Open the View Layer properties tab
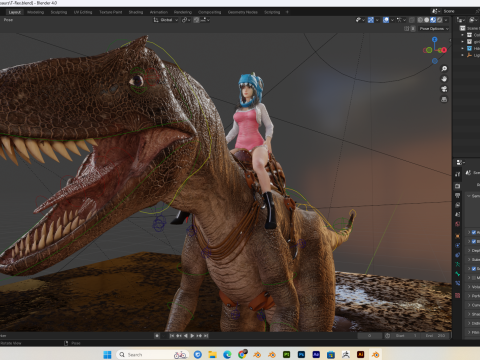Viewport: 480px width, 360px height. coord(458,205)
